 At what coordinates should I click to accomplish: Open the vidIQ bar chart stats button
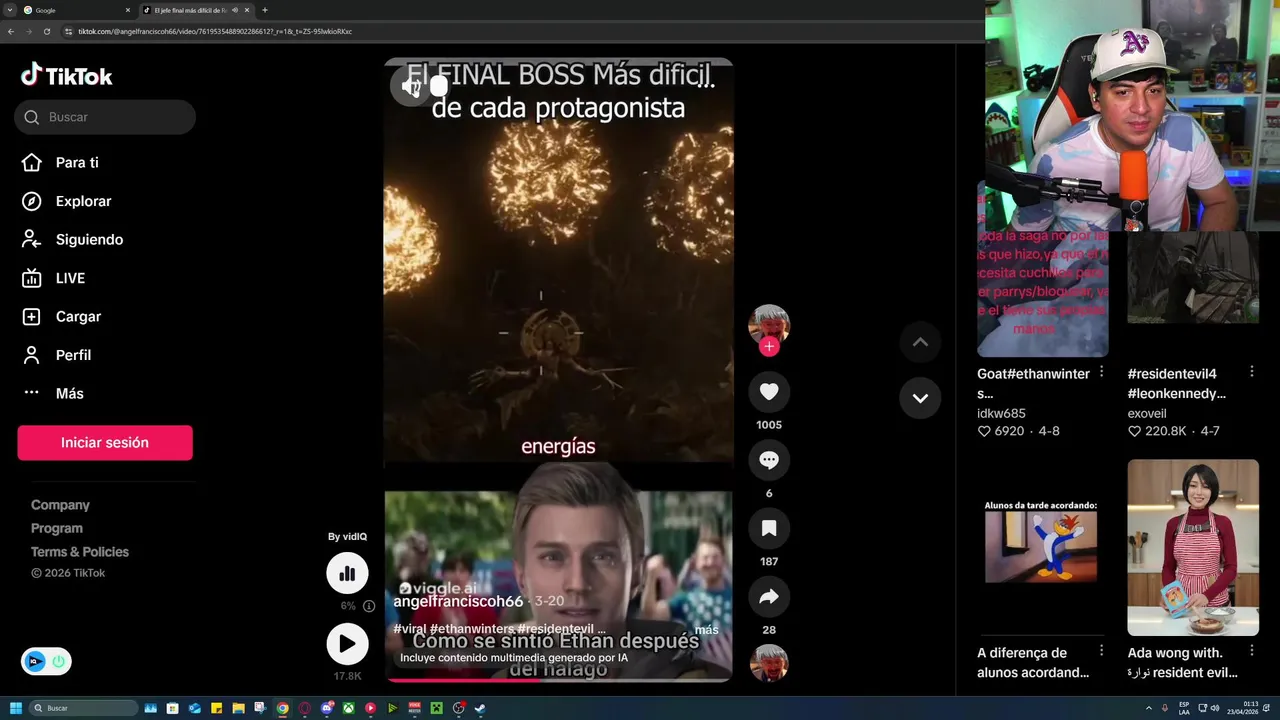347,573
